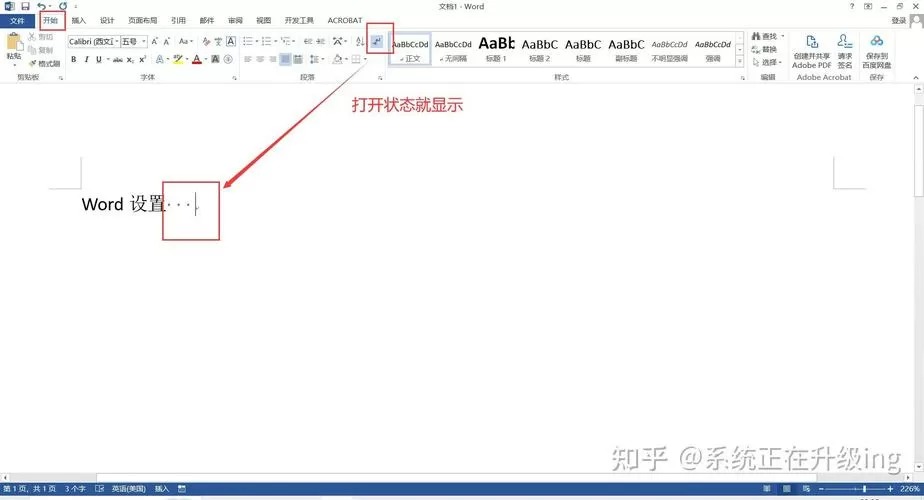The width and height of the screenshot is (924, 500).
Task: Click the Increase Indent icon
Action: click(321, 41)
